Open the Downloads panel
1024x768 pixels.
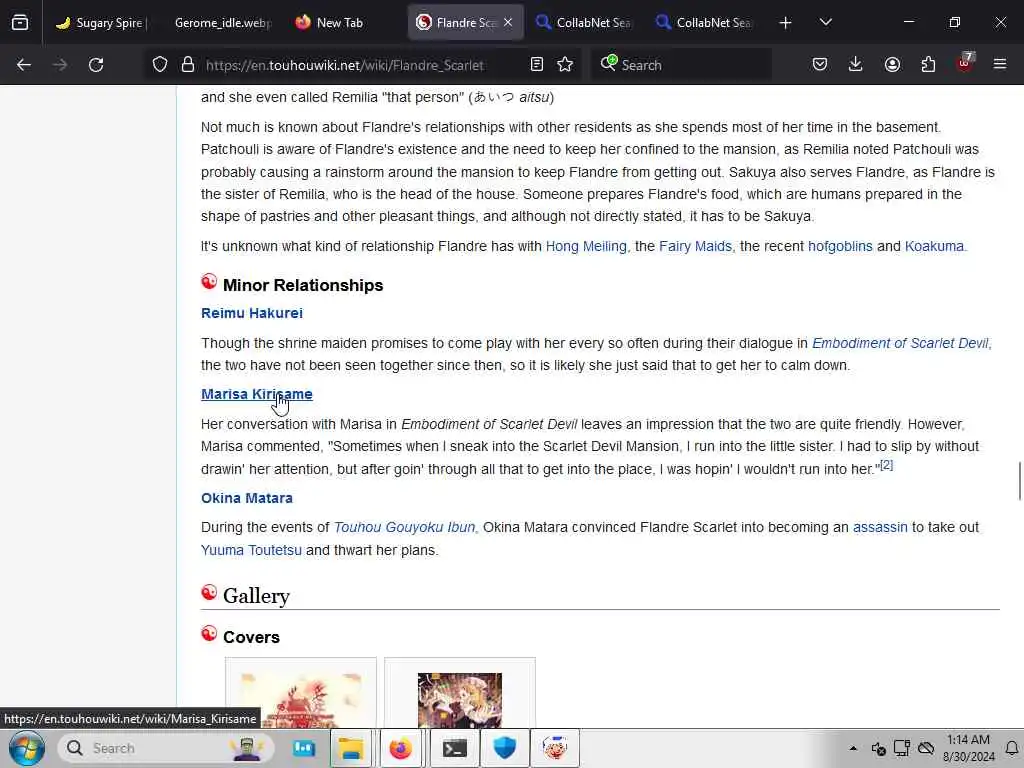pos(856,65)
